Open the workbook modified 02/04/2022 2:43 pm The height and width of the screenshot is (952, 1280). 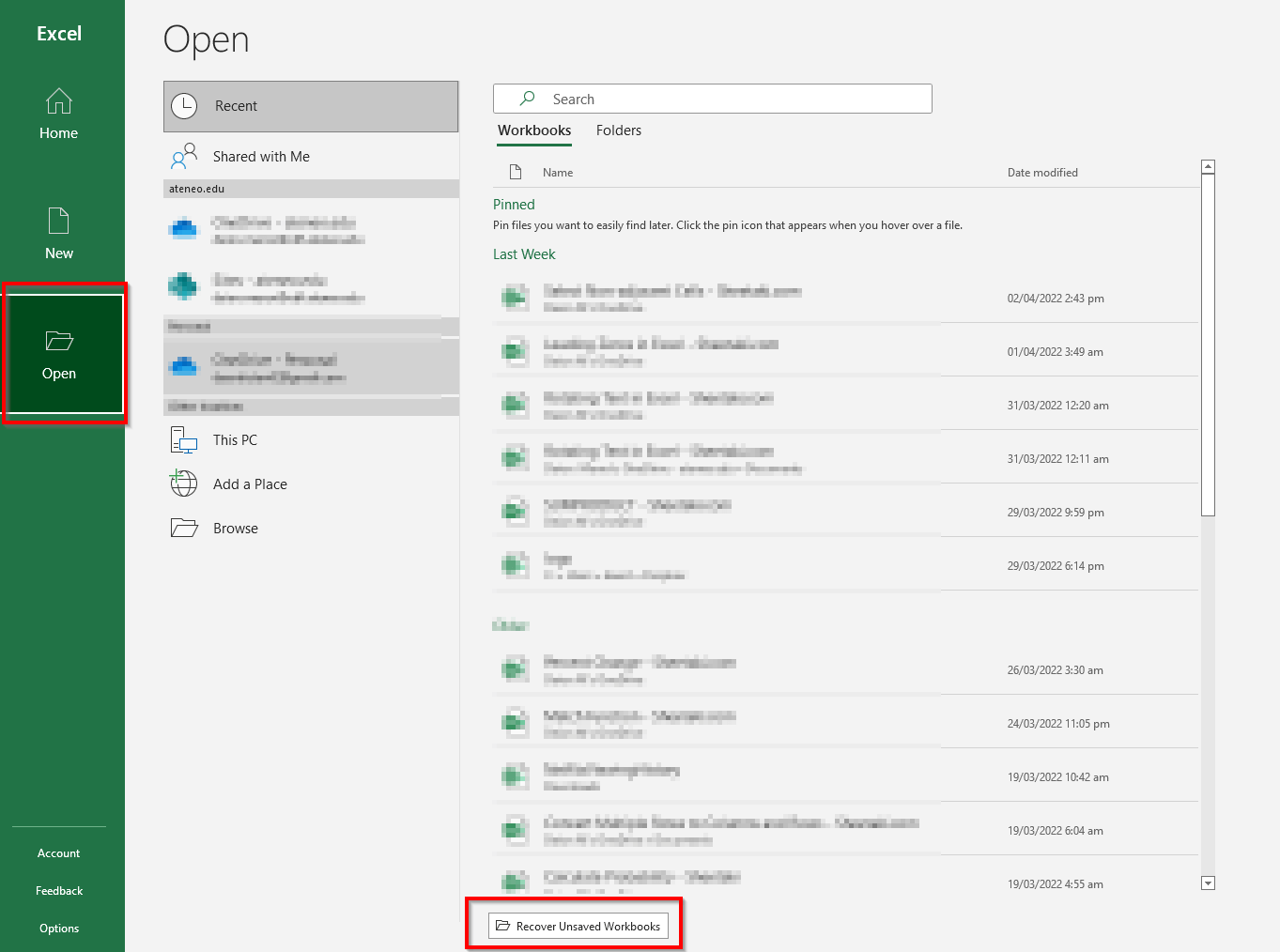(845, 299)
